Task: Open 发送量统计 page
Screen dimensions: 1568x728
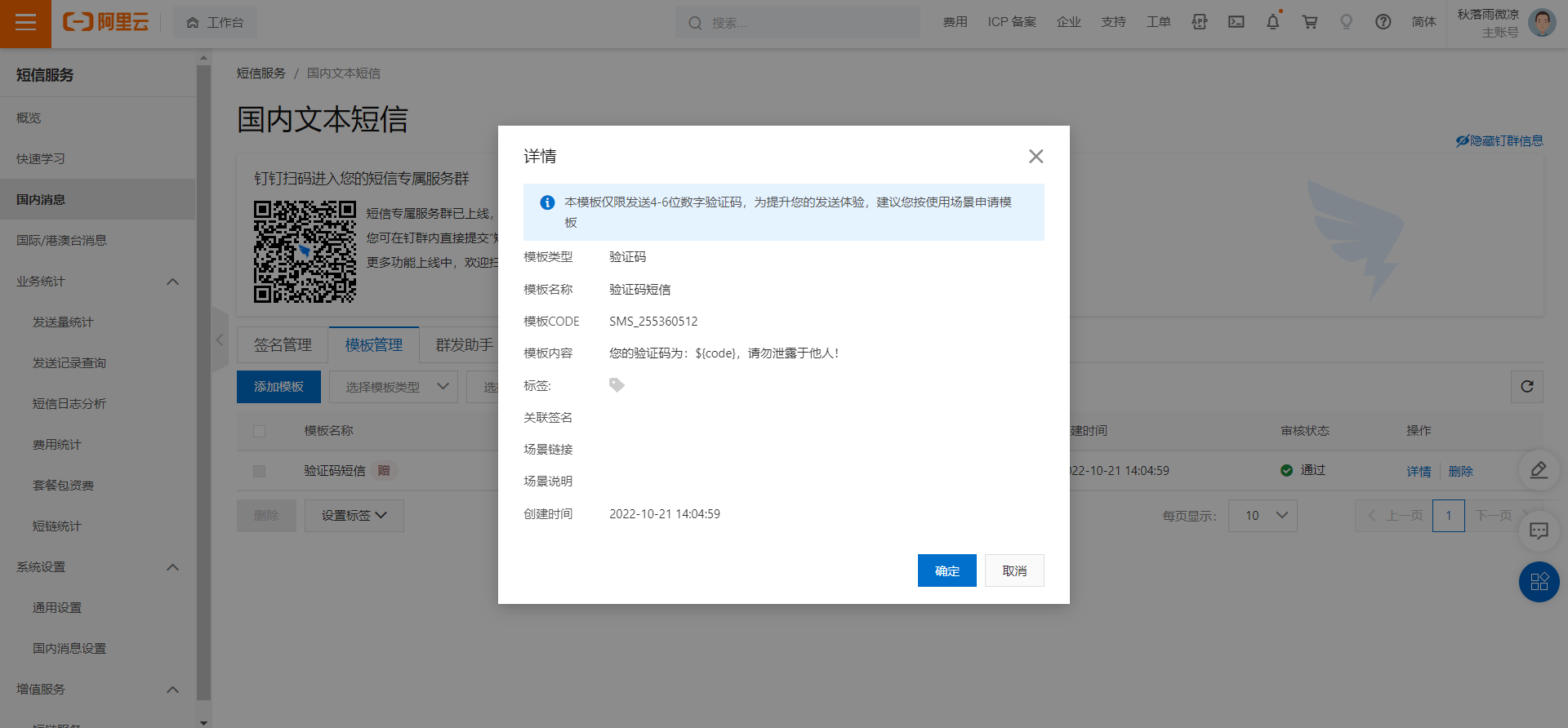Action: [63, 322]
